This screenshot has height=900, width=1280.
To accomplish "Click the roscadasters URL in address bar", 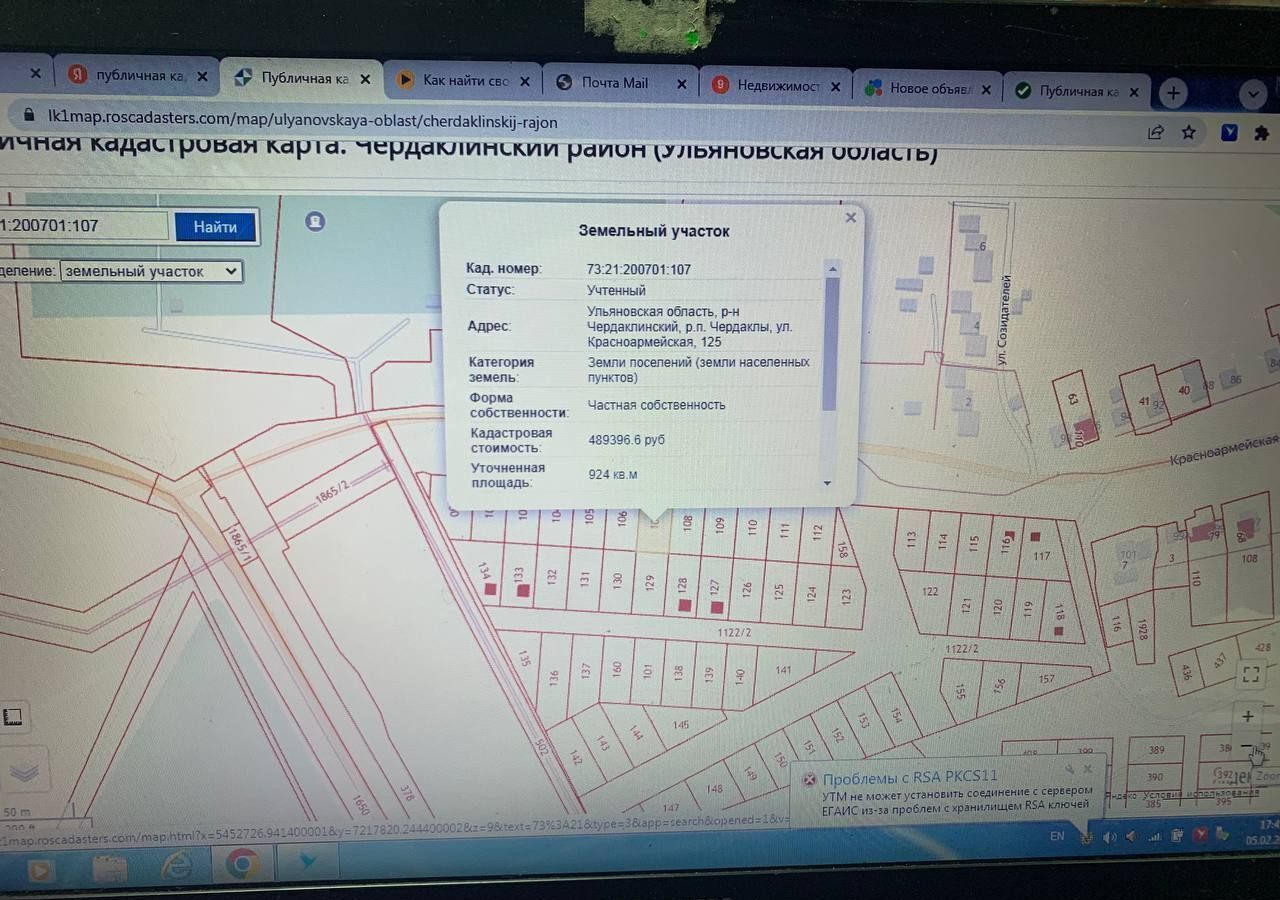I will pyautogui.click(x=302, y=122).
